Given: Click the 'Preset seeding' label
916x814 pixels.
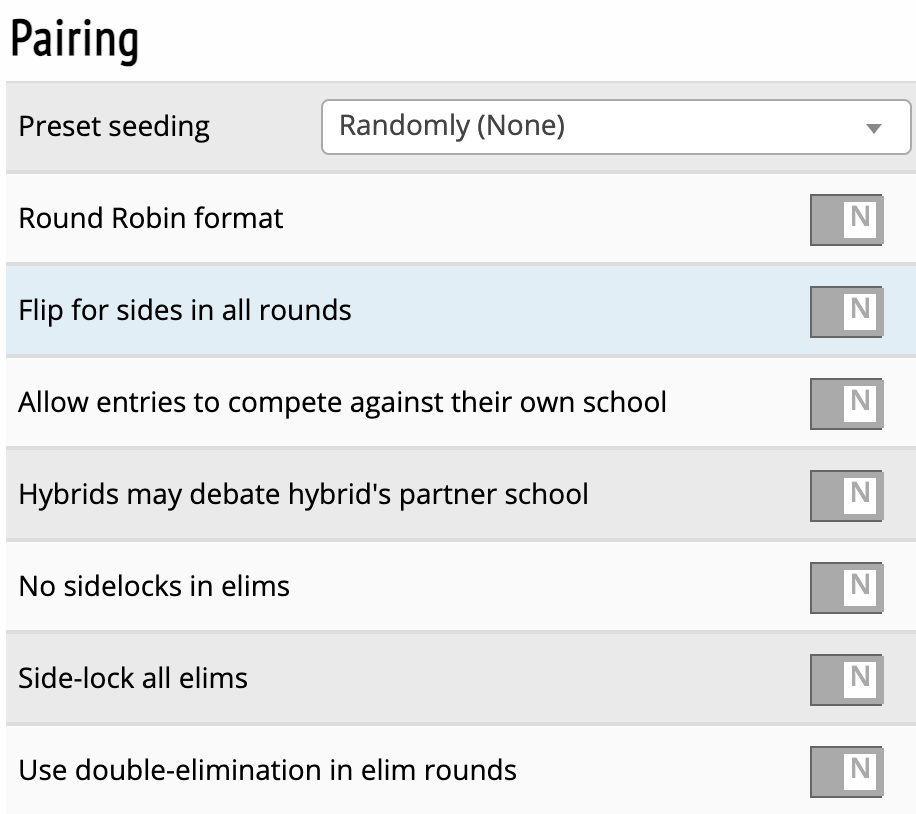Looking at the screenshot, I should click(114, 127).
